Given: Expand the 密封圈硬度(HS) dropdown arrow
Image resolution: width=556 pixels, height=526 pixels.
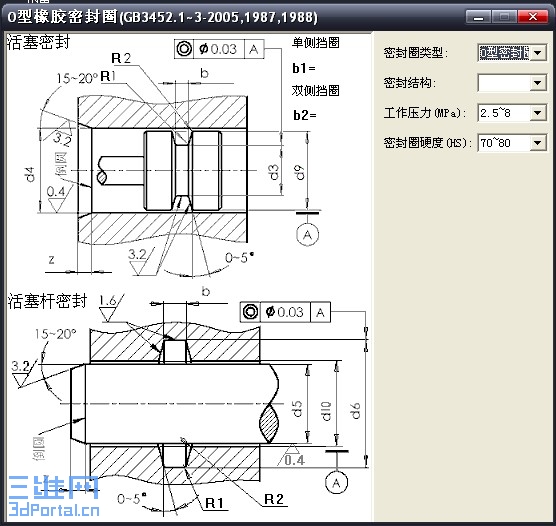Looking at the screenshot, I should tap(538, 143).
